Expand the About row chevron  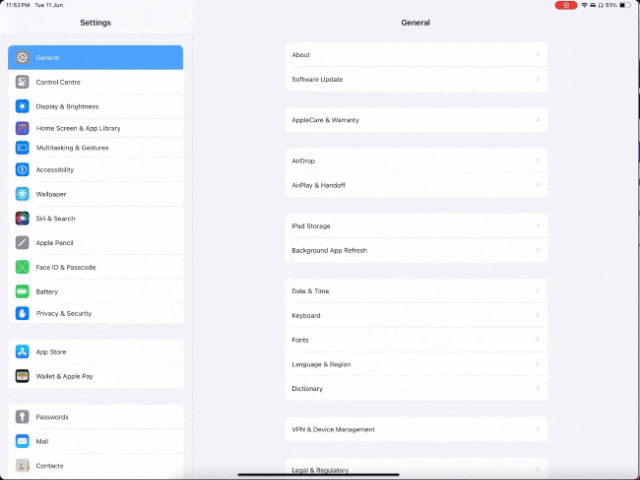538,55
